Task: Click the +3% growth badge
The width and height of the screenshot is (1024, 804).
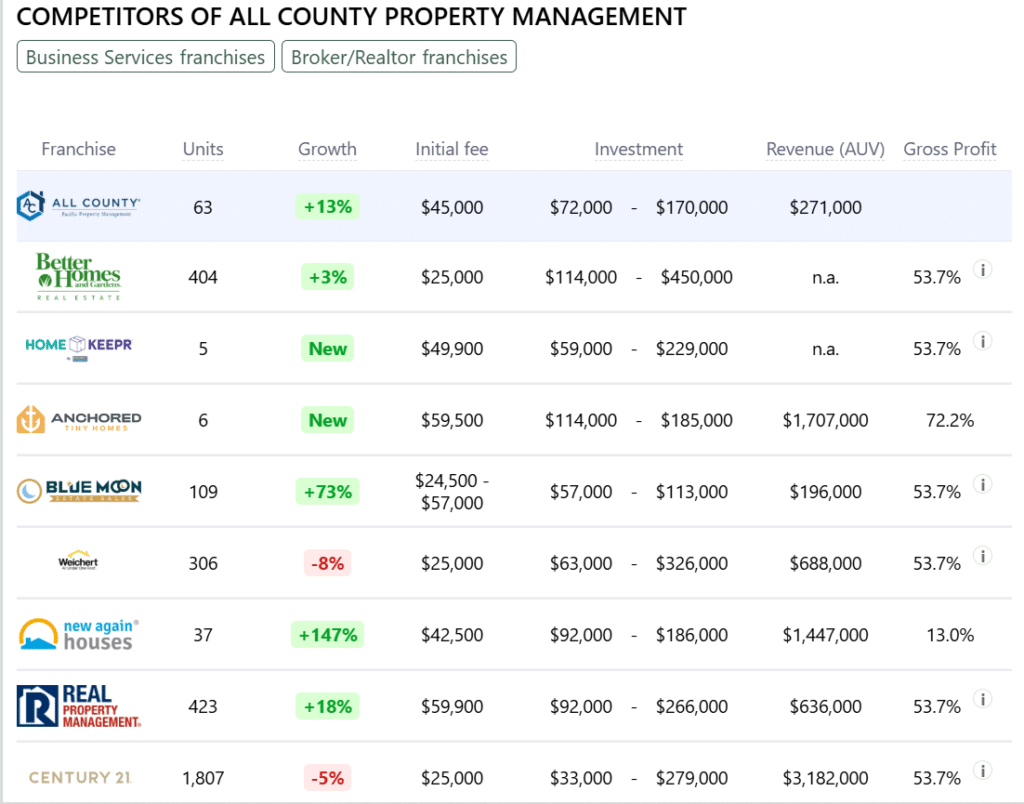Action: coord(327,277)
